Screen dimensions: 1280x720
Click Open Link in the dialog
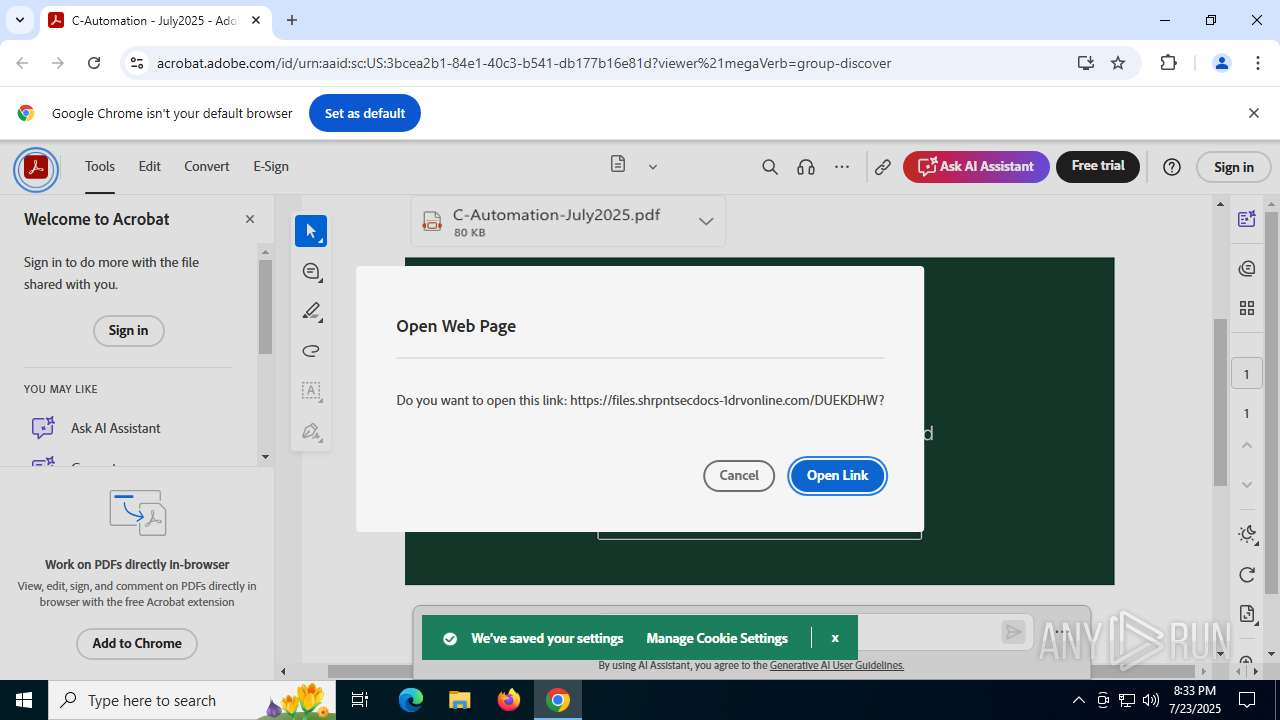[838, 475]
